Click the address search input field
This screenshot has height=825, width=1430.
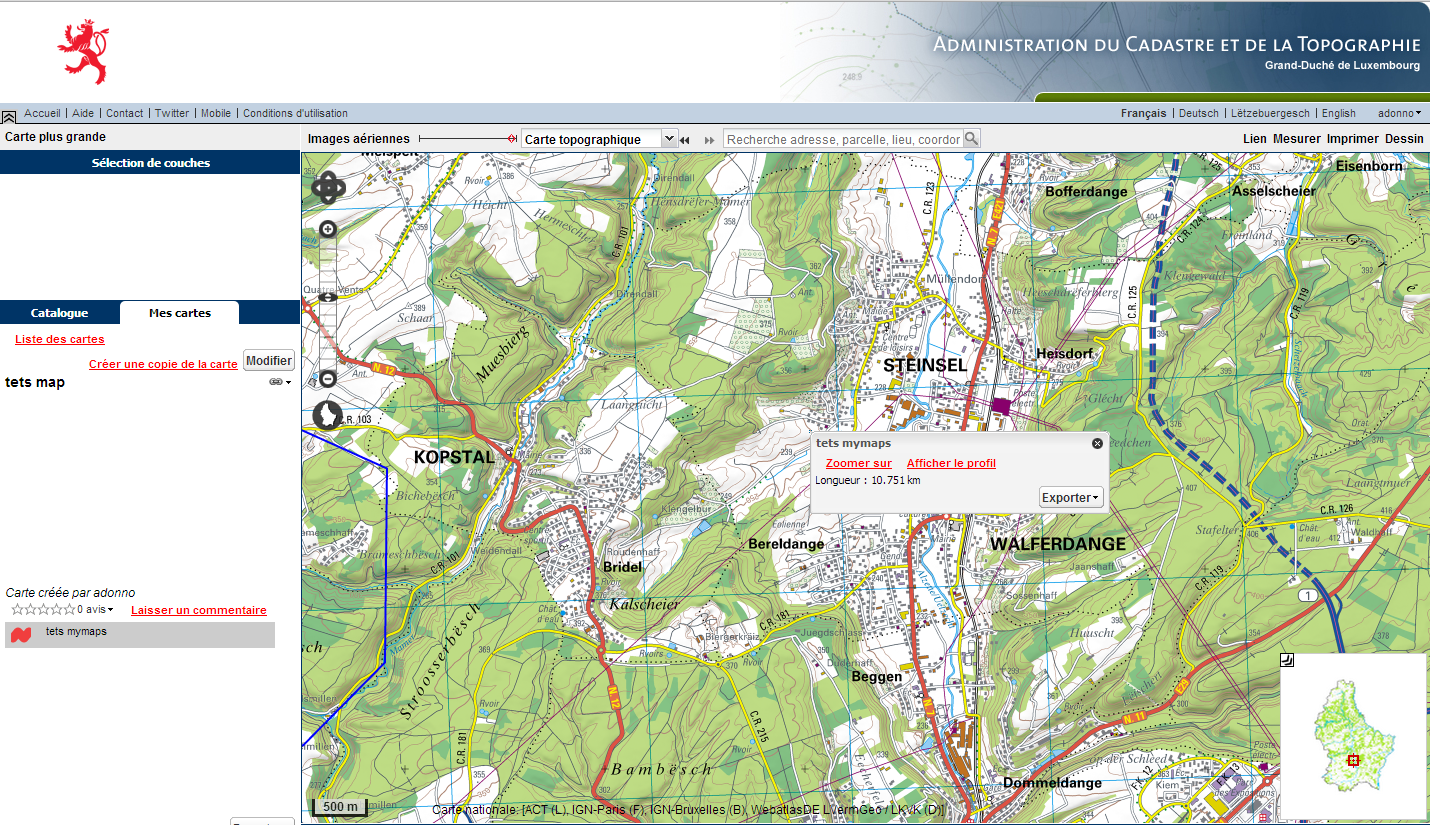pos(842,139)
